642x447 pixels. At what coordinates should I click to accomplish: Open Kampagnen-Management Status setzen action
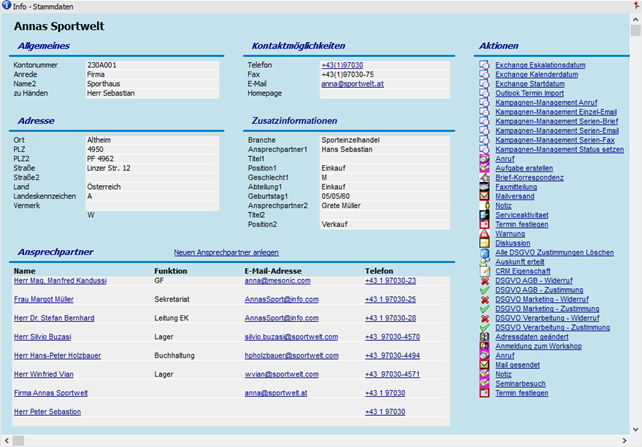pos(559,149)
